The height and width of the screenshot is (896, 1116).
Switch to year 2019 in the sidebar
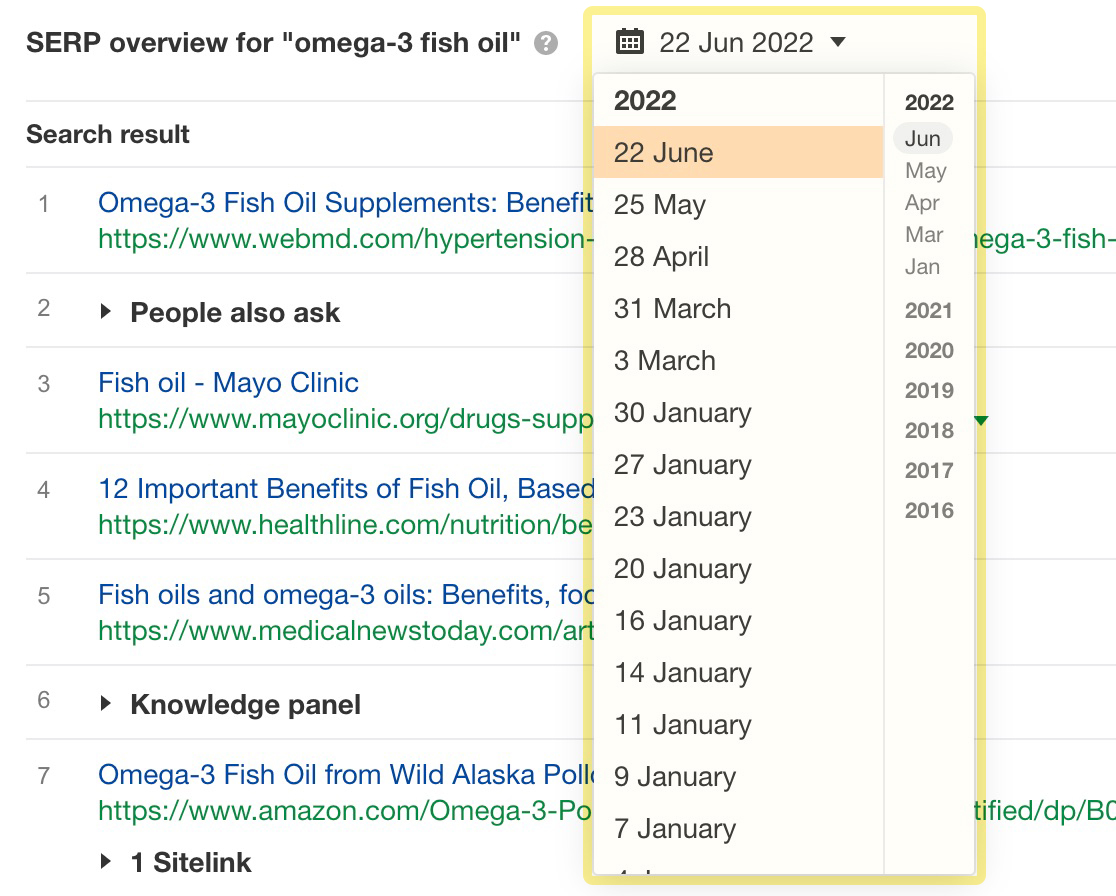tap(927, 390)
